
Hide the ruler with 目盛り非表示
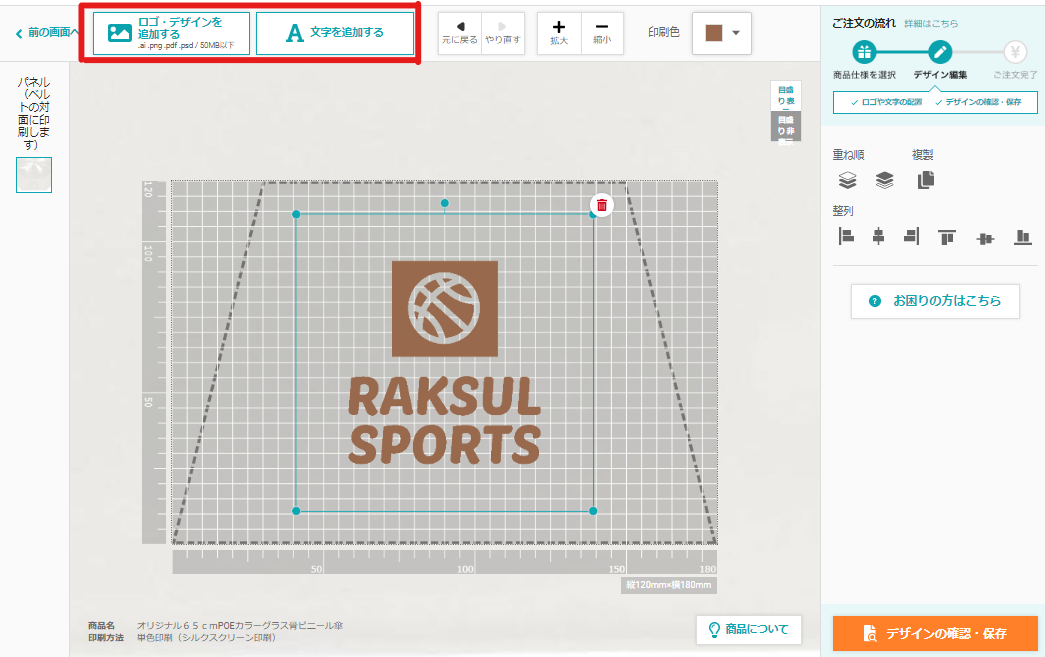[x=786, y=126]
